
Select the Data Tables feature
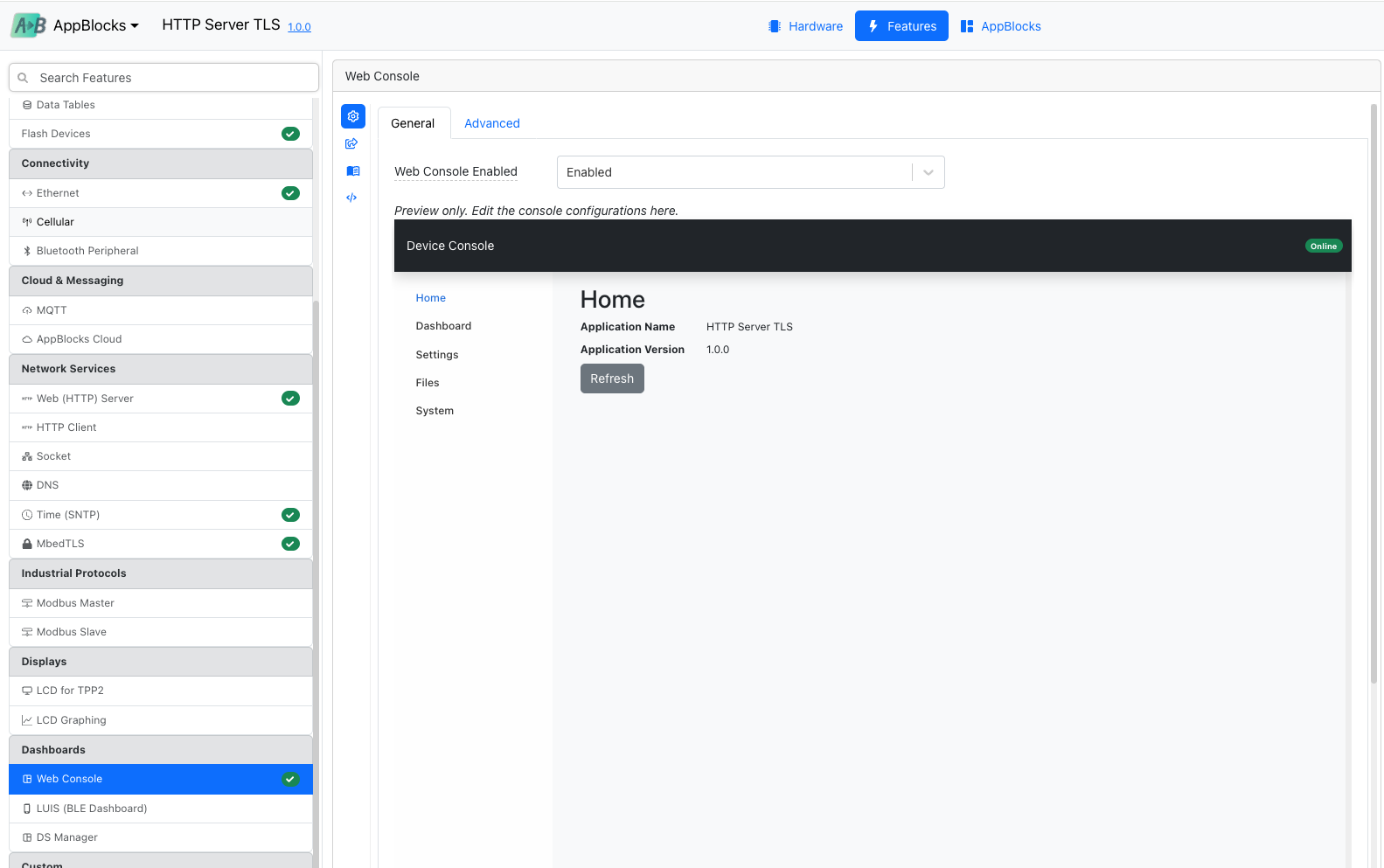click(x=161, y=105)
